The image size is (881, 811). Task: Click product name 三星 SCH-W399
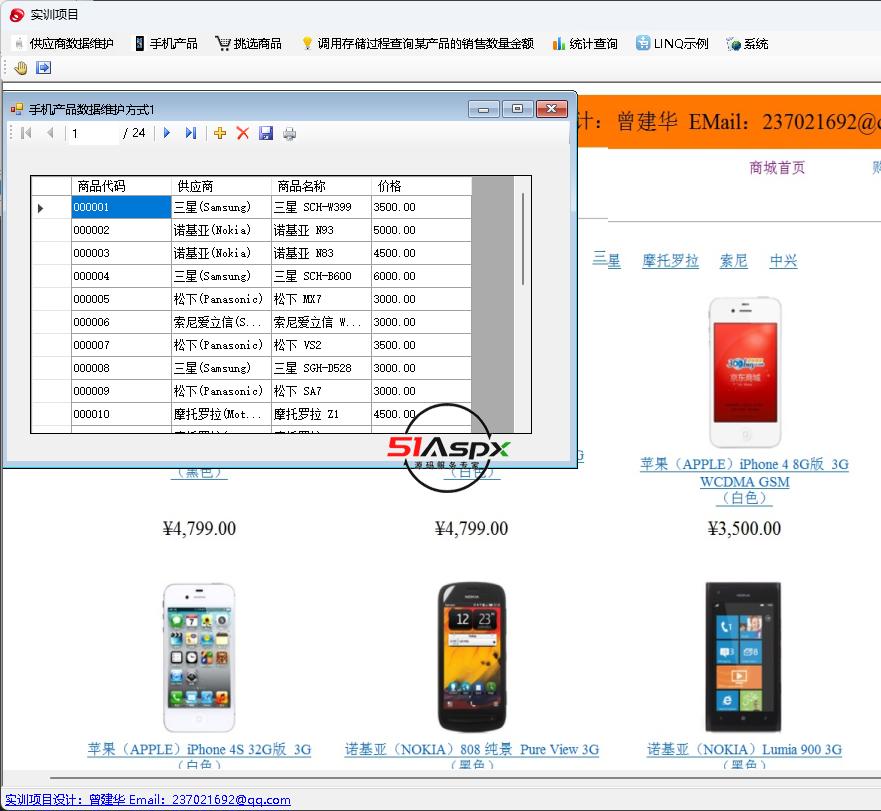(x=321, y=207)
